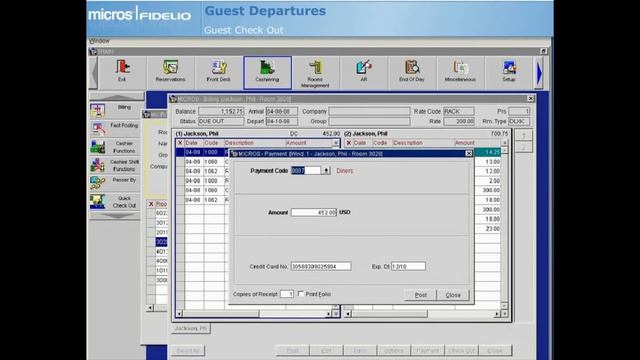640x360 pixels.
Task: Click the right arrow of window (2)'s horizontal scrollbar
Action: [497, 314]
